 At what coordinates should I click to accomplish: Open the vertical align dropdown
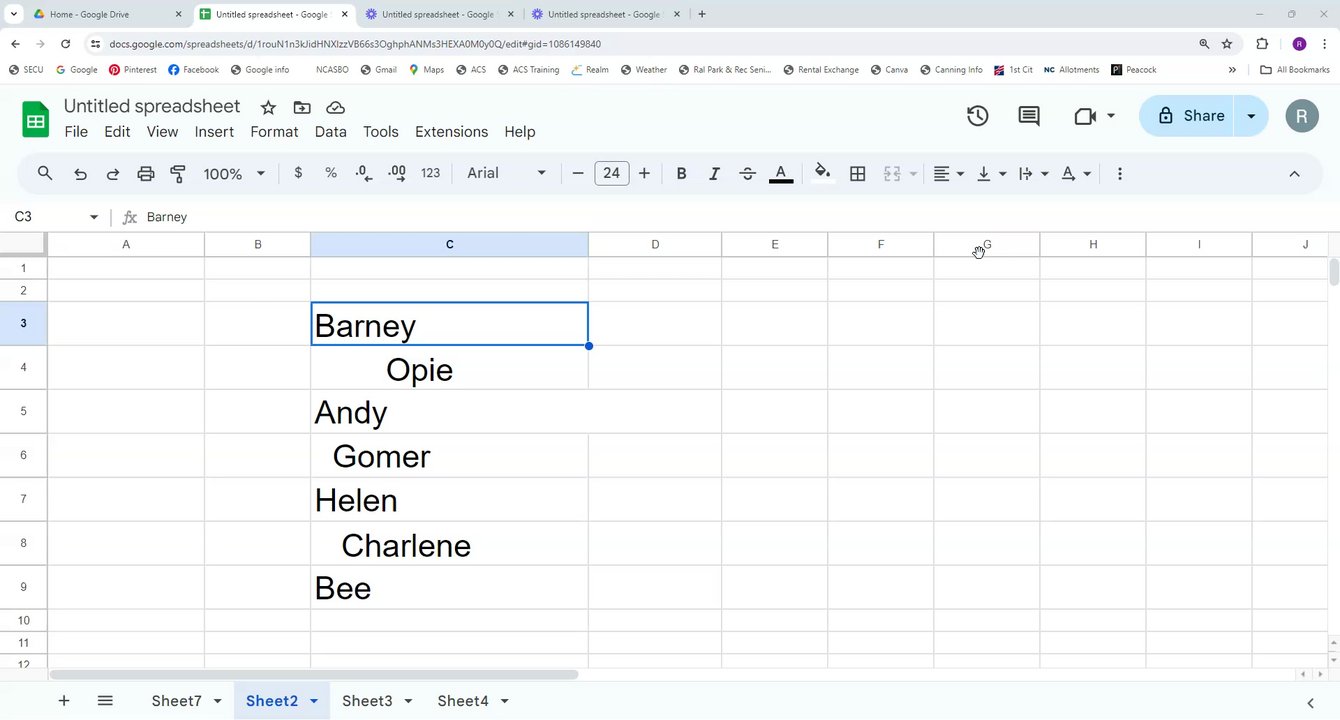click(991, 174)
